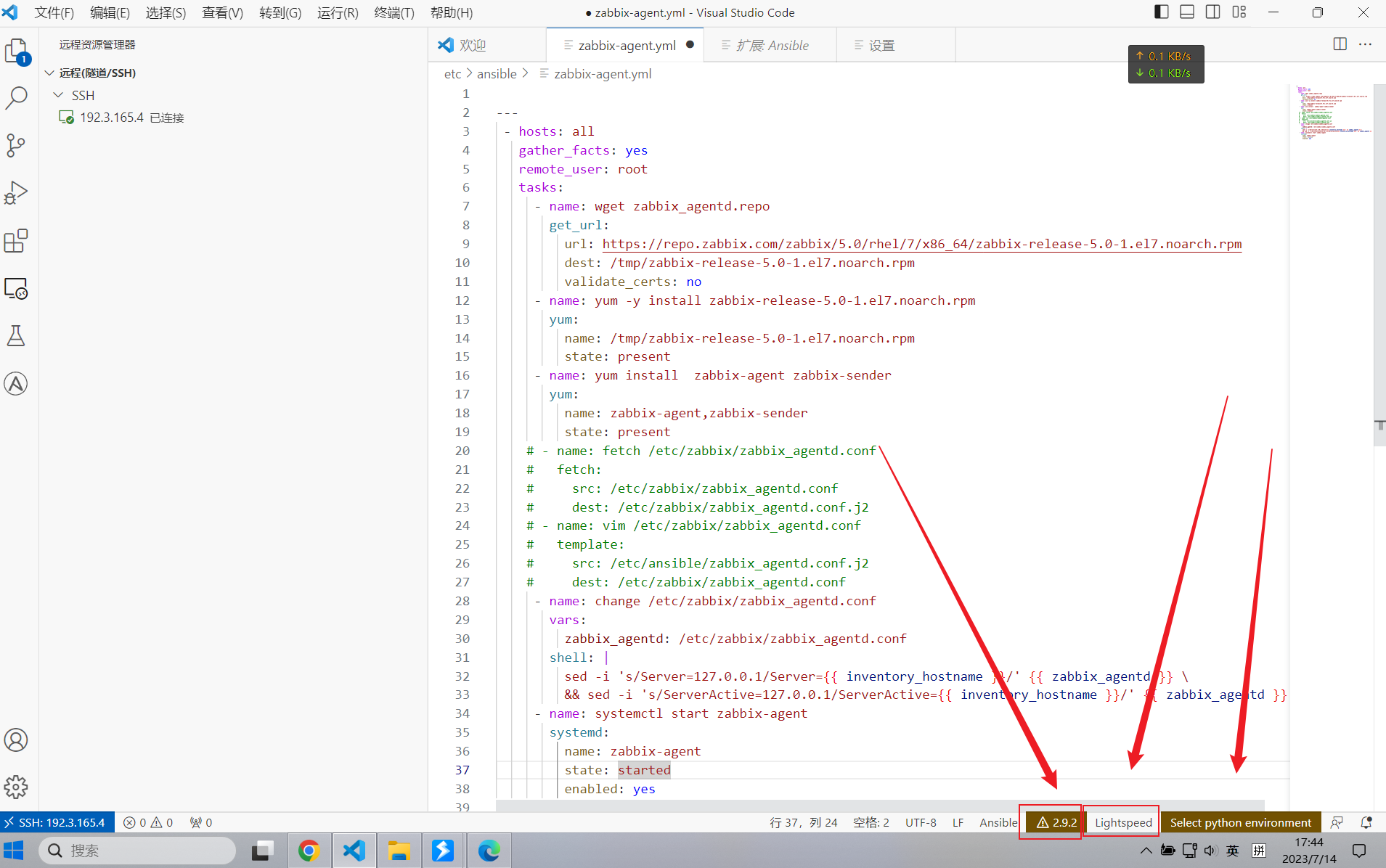Image resolution: width=1386 pixels, height=868 pixels.
Task: Click the etc breadcrumb segment
Action: click(452, 73)
